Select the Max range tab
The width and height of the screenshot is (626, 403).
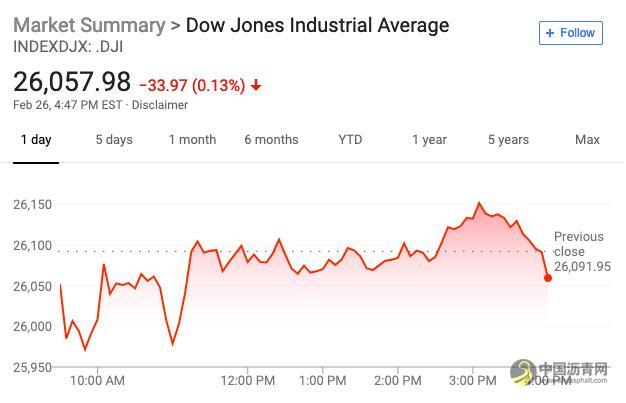(x=587, y=140)
